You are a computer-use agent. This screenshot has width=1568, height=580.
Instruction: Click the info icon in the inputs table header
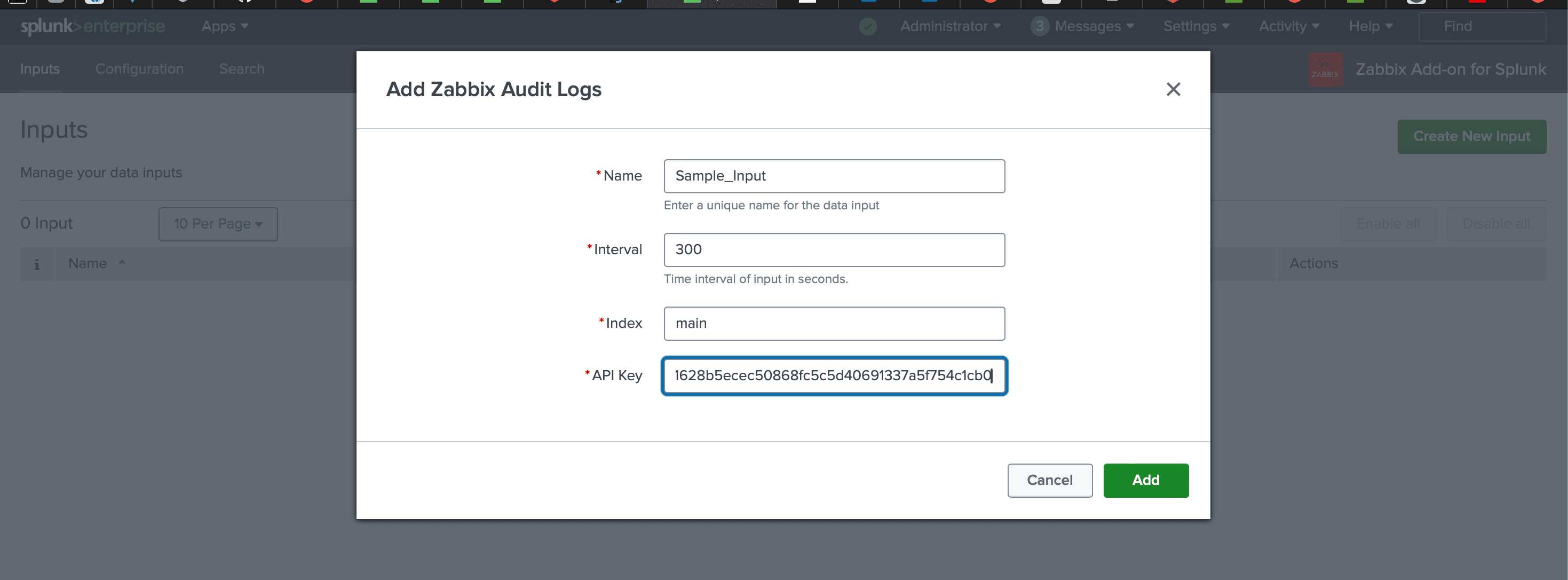[36, 263]
